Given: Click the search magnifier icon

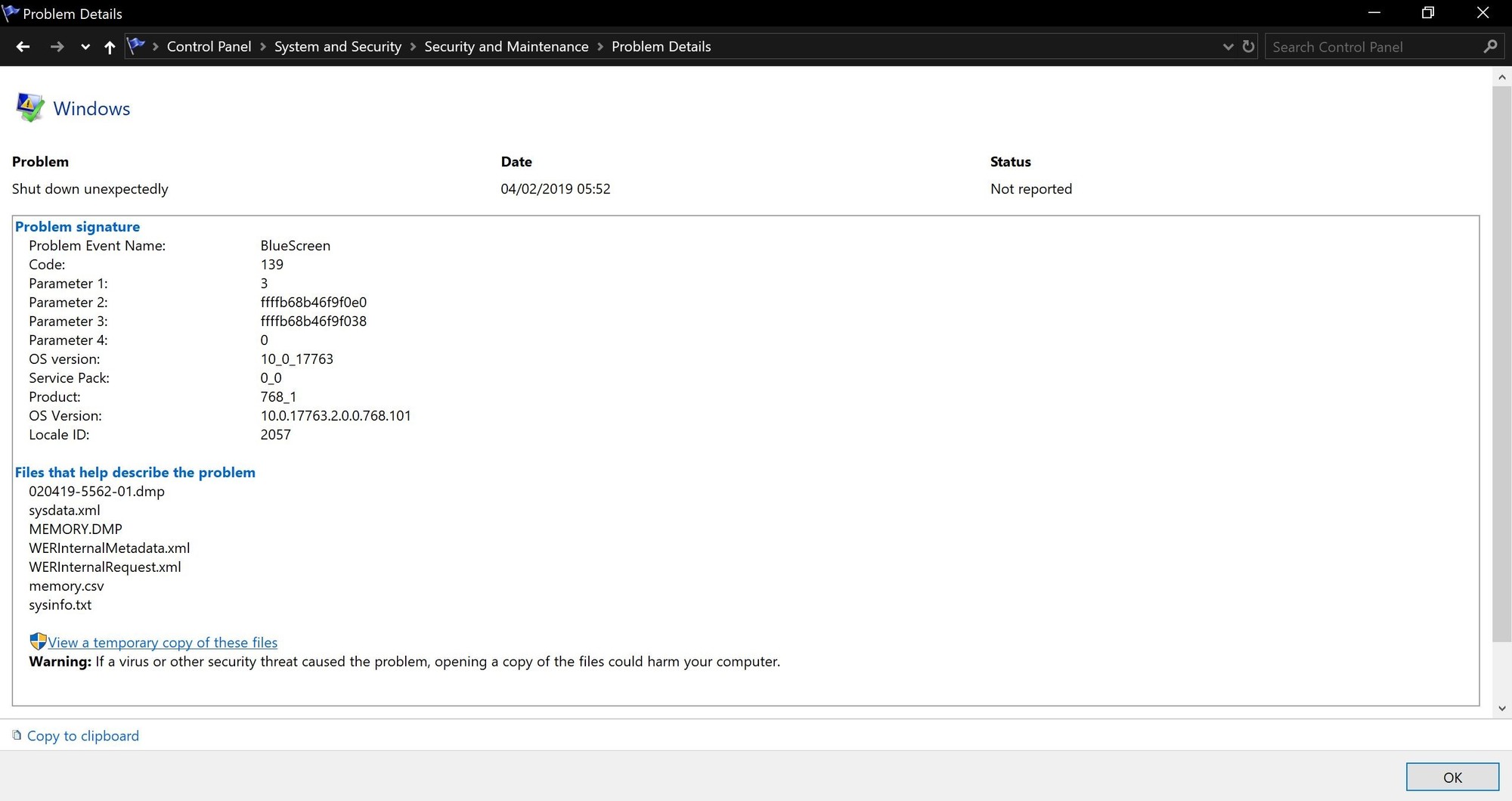Looking at the screenshot, I should pyautogui.click(x=1490, y=47).
